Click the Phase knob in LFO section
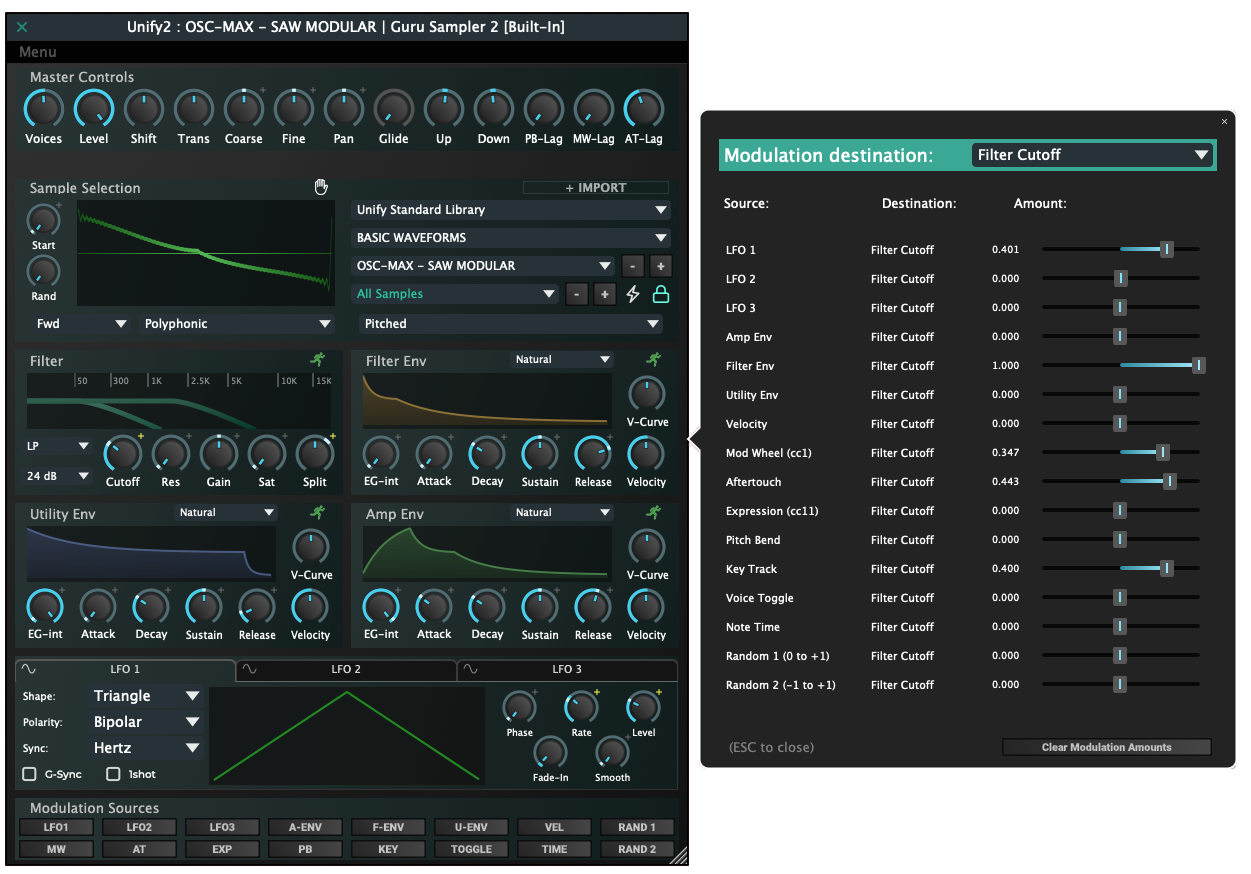The image size is (1251, 874). click(x=519, y=708)
